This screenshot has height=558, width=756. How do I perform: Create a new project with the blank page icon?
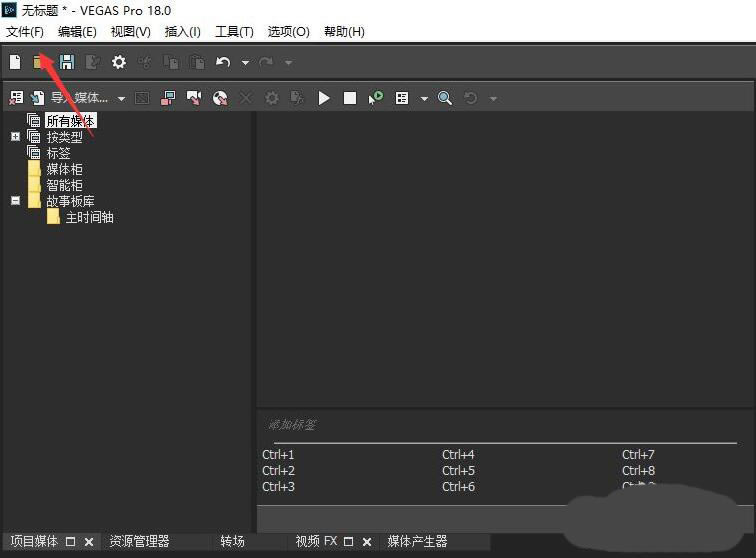coord(15,62)
